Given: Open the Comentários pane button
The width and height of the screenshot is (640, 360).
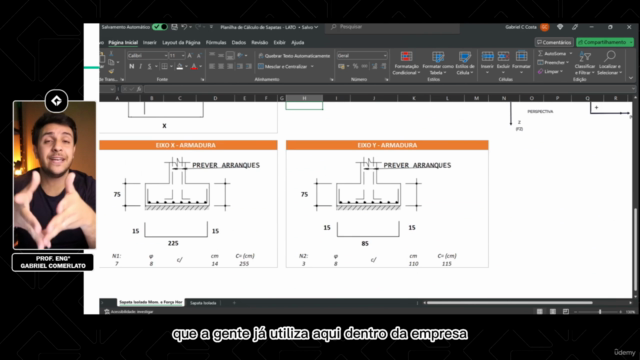Looking at the screenshot, I should coord(554,42).
